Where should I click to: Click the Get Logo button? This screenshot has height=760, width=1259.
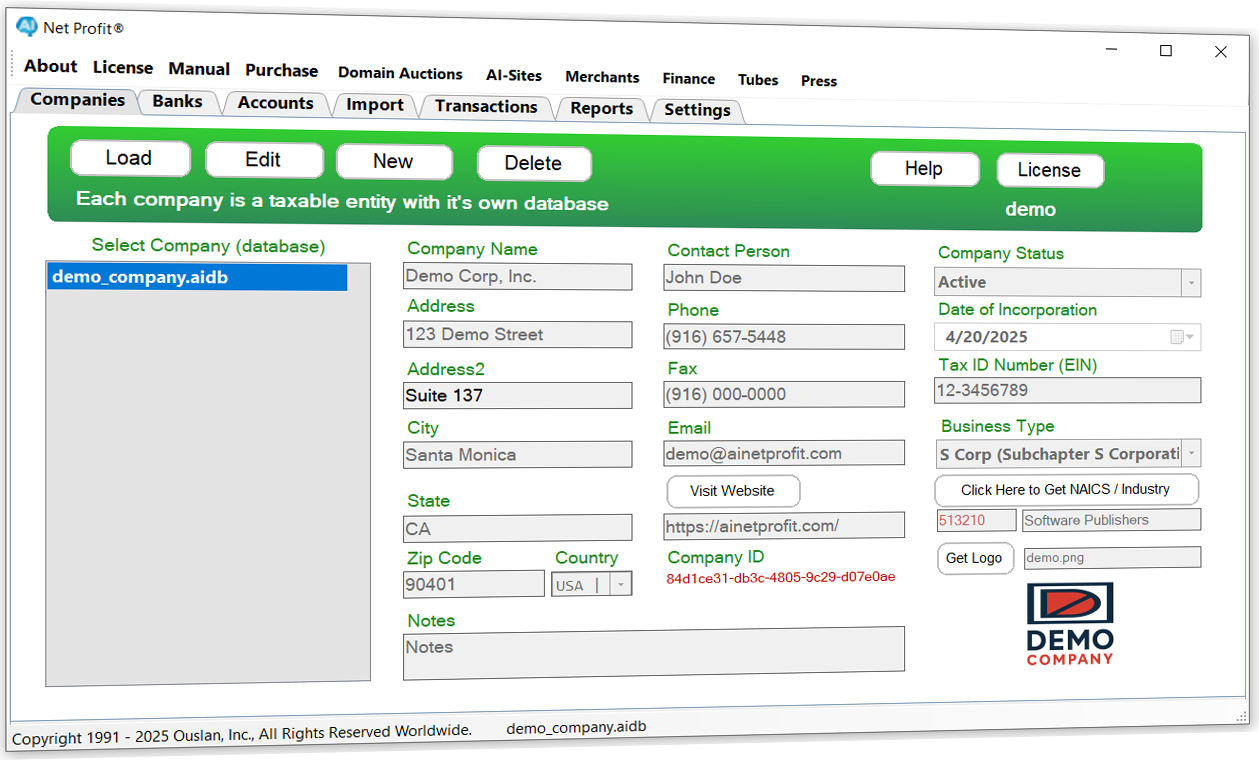(975, 558)
